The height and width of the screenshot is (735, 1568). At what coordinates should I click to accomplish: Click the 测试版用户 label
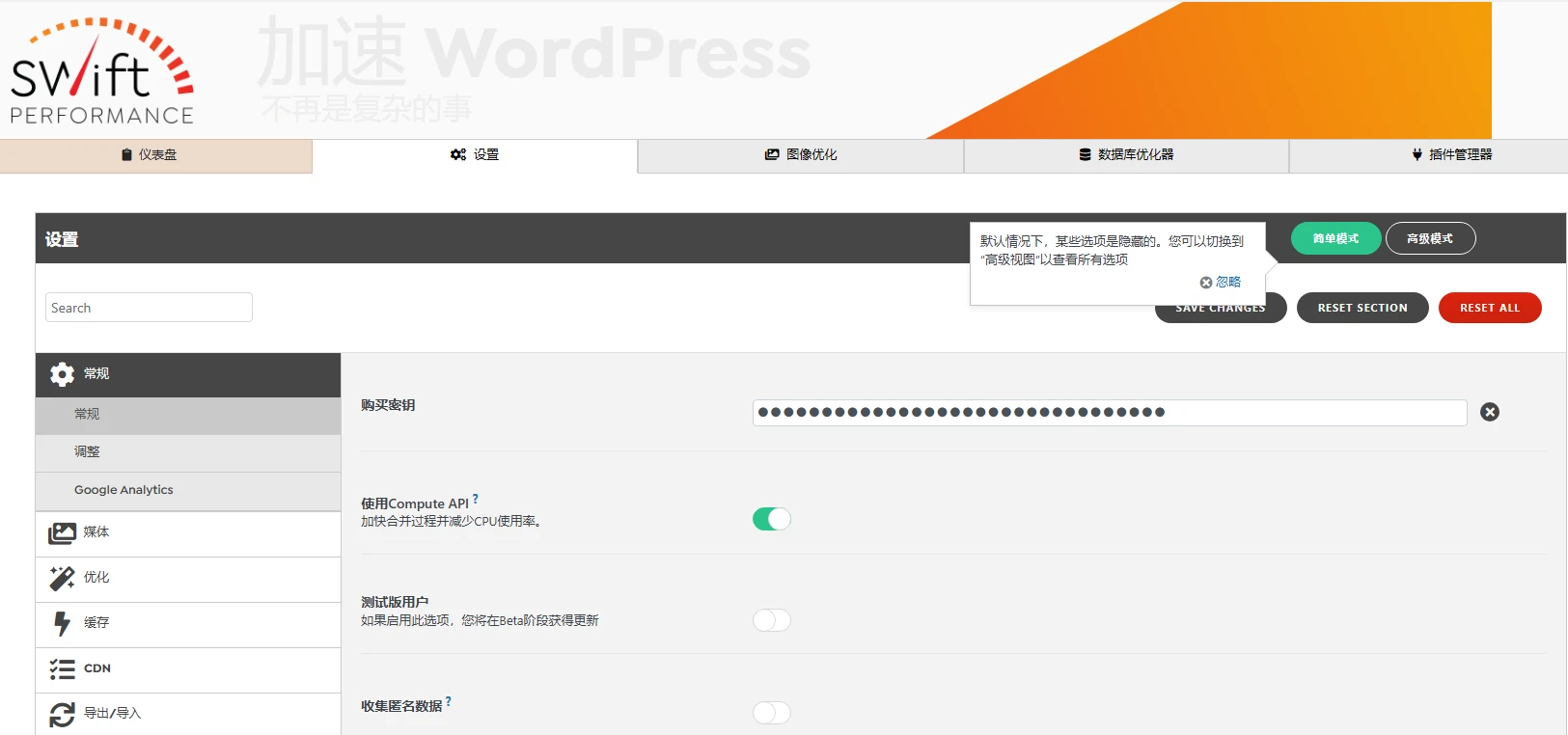click(x=395, y=602)
